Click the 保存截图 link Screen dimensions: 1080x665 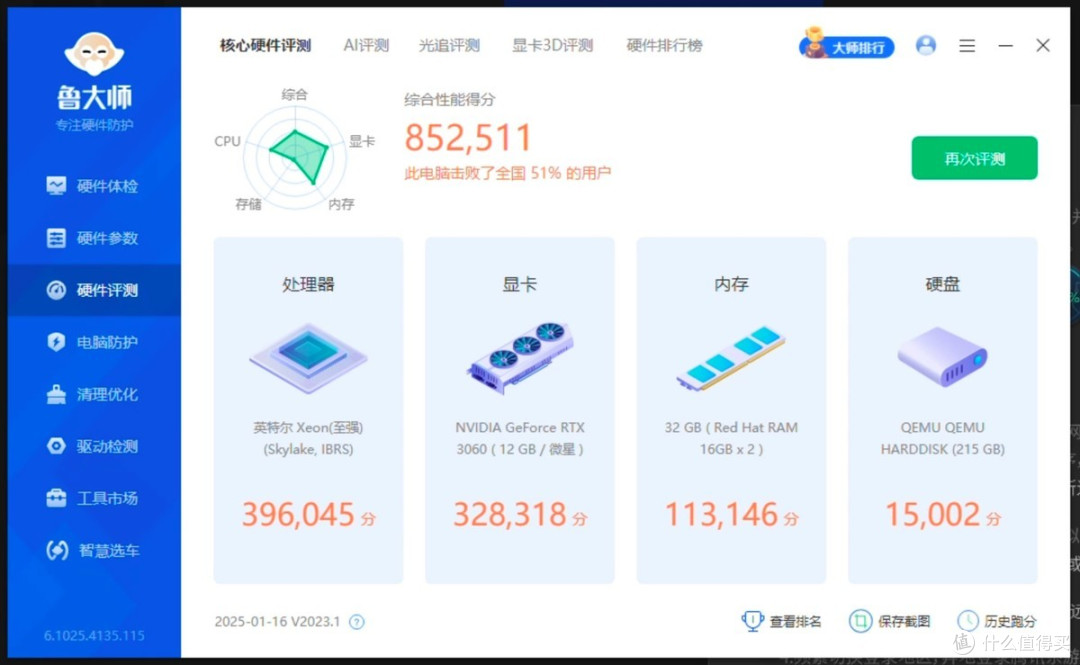890,621
